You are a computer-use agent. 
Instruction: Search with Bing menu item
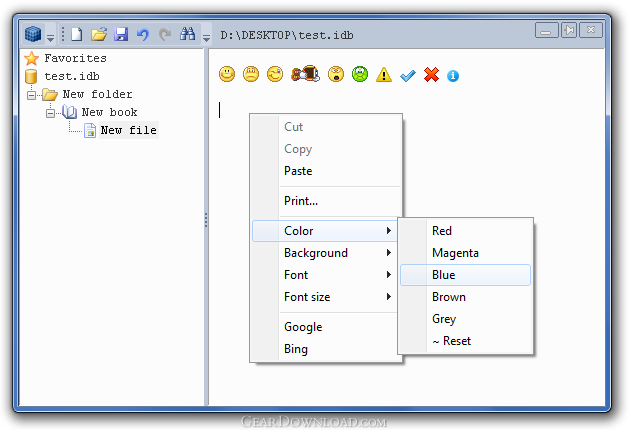tap(326, 349)
